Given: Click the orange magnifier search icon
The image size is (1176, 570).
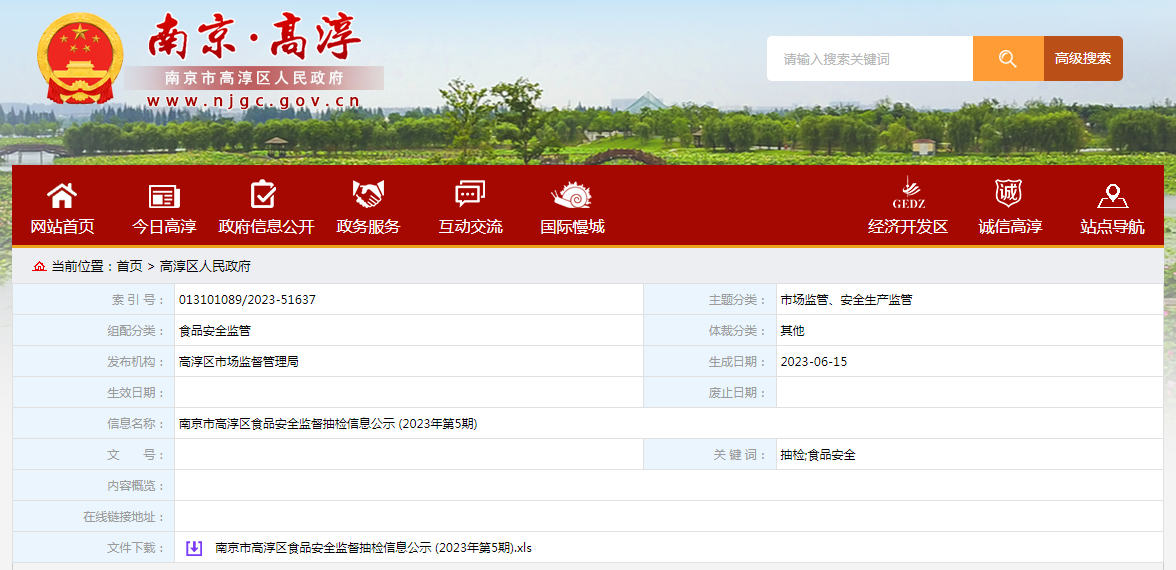Looking at the screenshot, I should click(1008, 58).
